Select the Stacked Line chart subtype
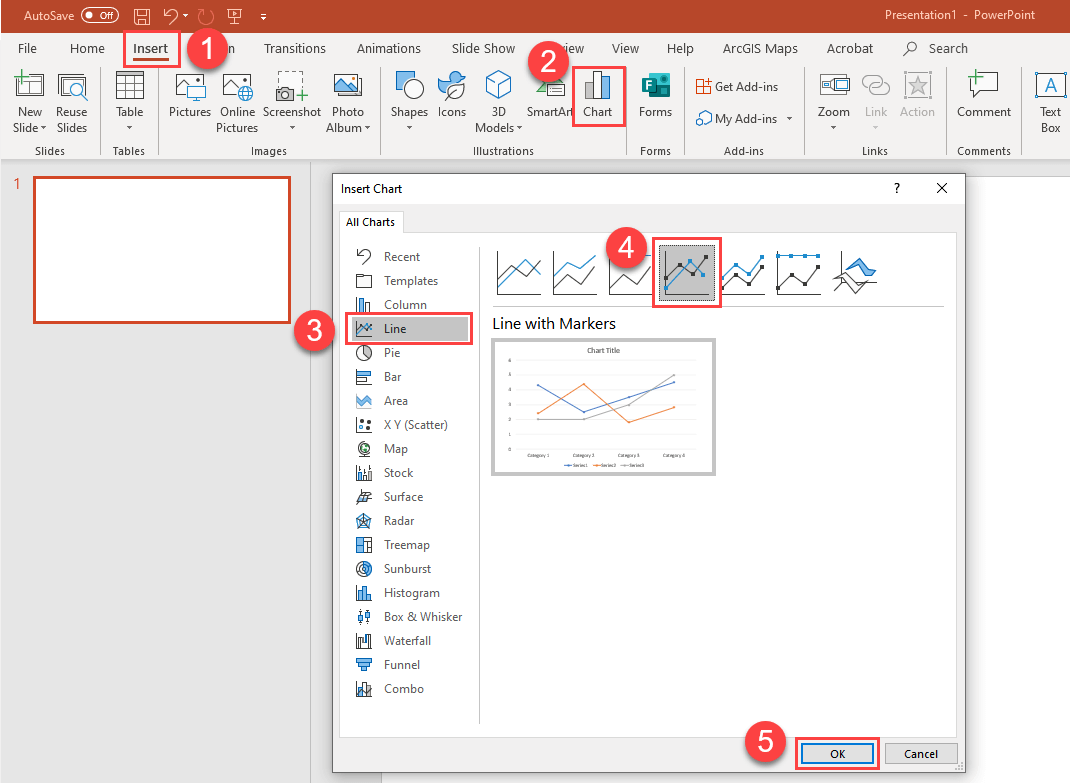 point(574,270)
